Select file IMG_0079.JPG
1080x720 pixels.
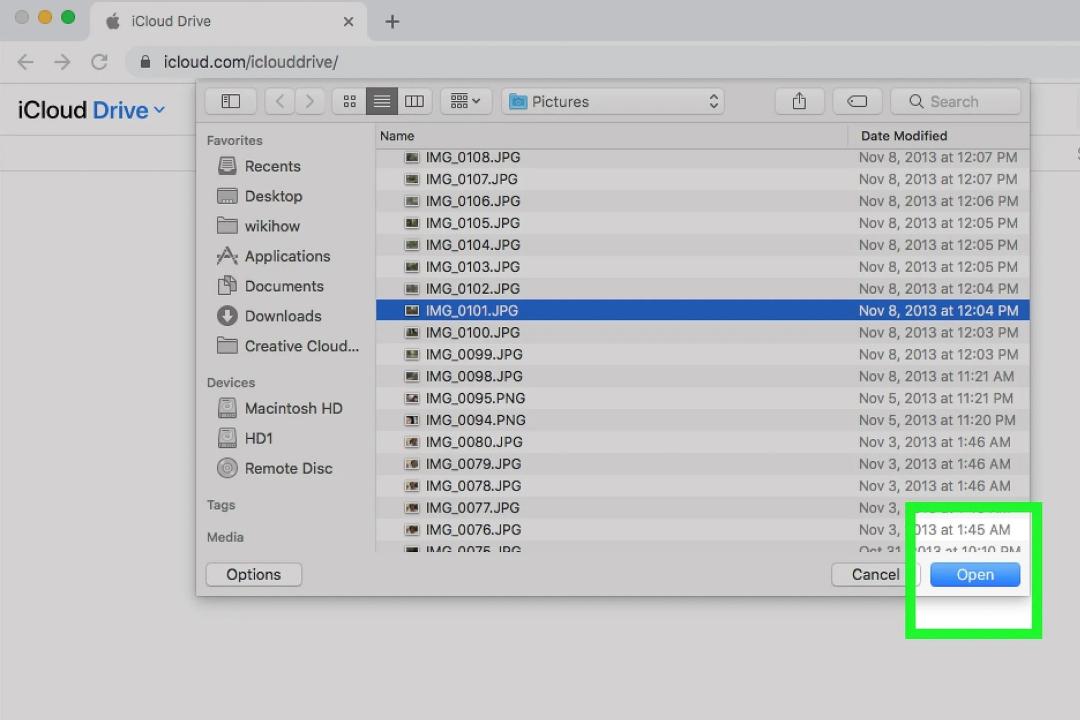point(703,464)
